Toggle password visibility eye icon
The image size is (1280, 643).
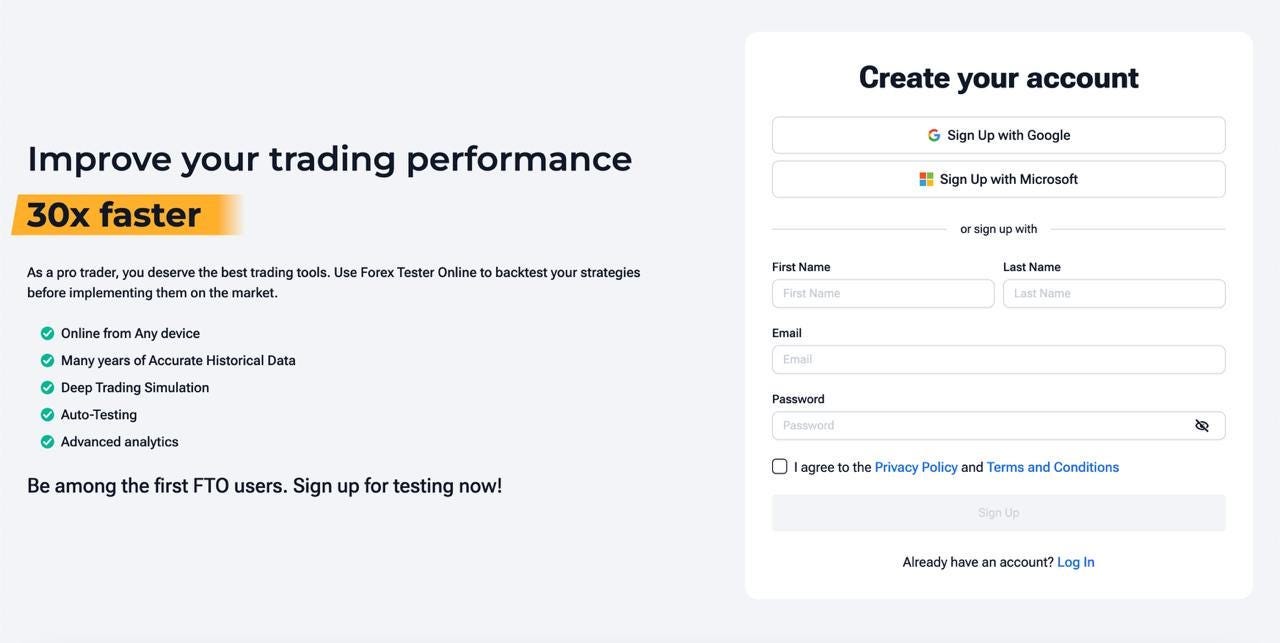click(1202, 425)
